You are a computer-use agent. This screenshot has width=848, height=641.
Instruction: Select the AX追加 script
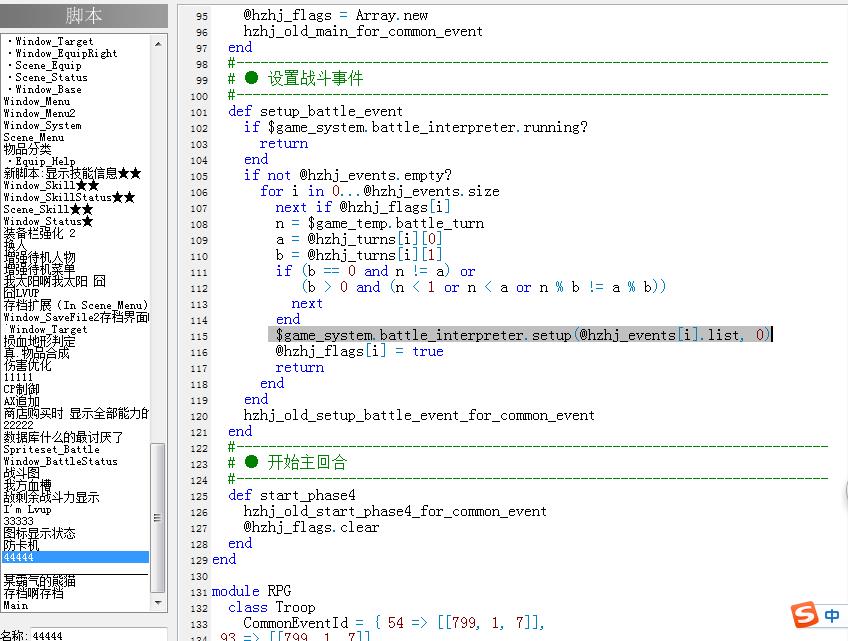[21, 401]
